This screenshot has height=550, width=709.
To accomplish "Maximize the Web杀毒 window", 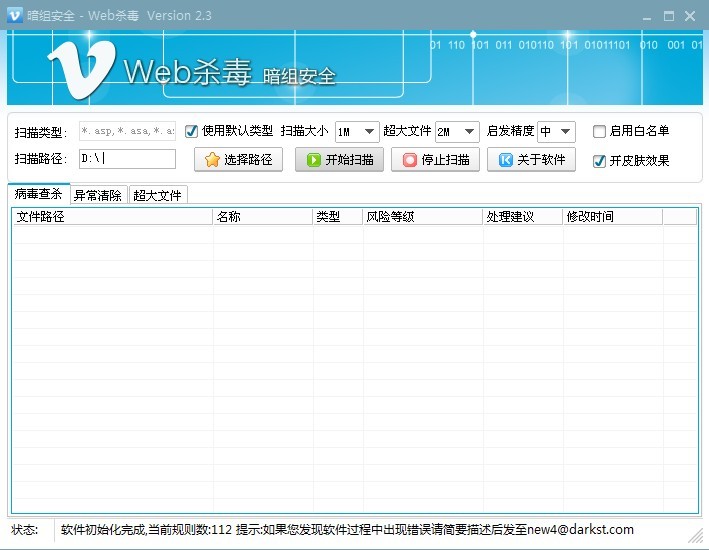I will click(669, 16).
